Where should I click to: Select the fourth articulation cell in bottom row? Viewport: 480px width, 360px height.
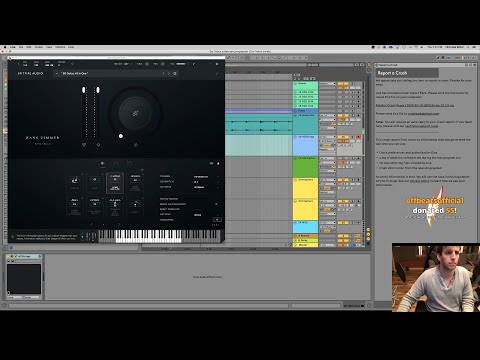pyautogui.click(x=135, y=206)
